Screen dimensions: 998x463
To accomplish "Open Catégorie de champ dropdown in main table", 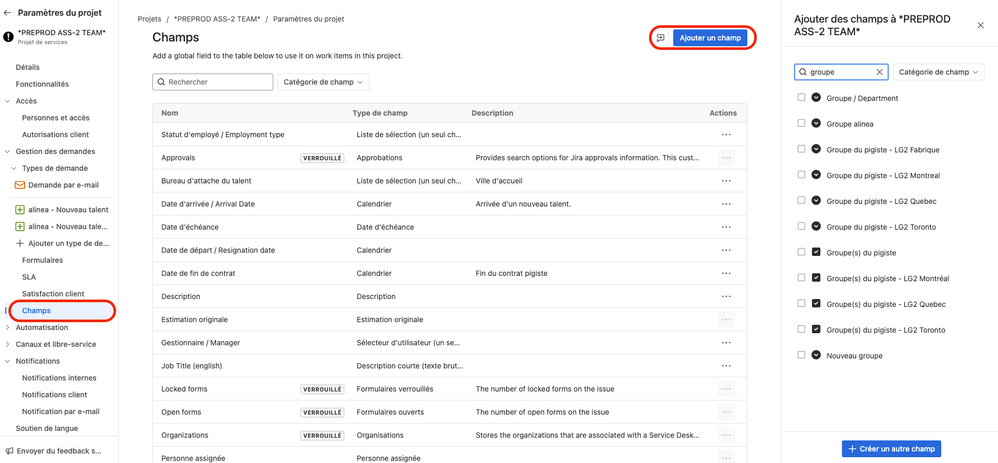I will [x=323, y=82].
